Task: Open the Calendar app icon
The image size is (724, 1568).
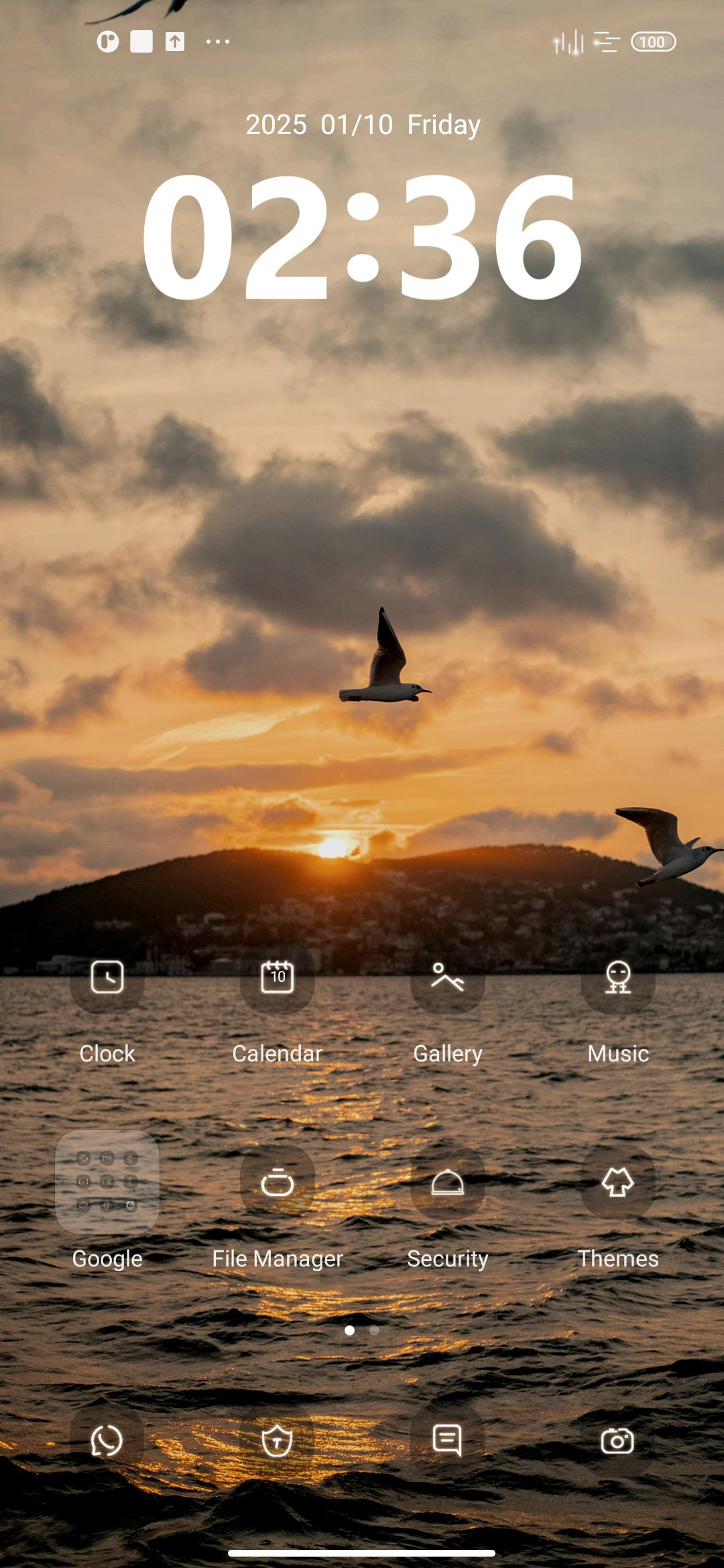Action: click(278, 977)
